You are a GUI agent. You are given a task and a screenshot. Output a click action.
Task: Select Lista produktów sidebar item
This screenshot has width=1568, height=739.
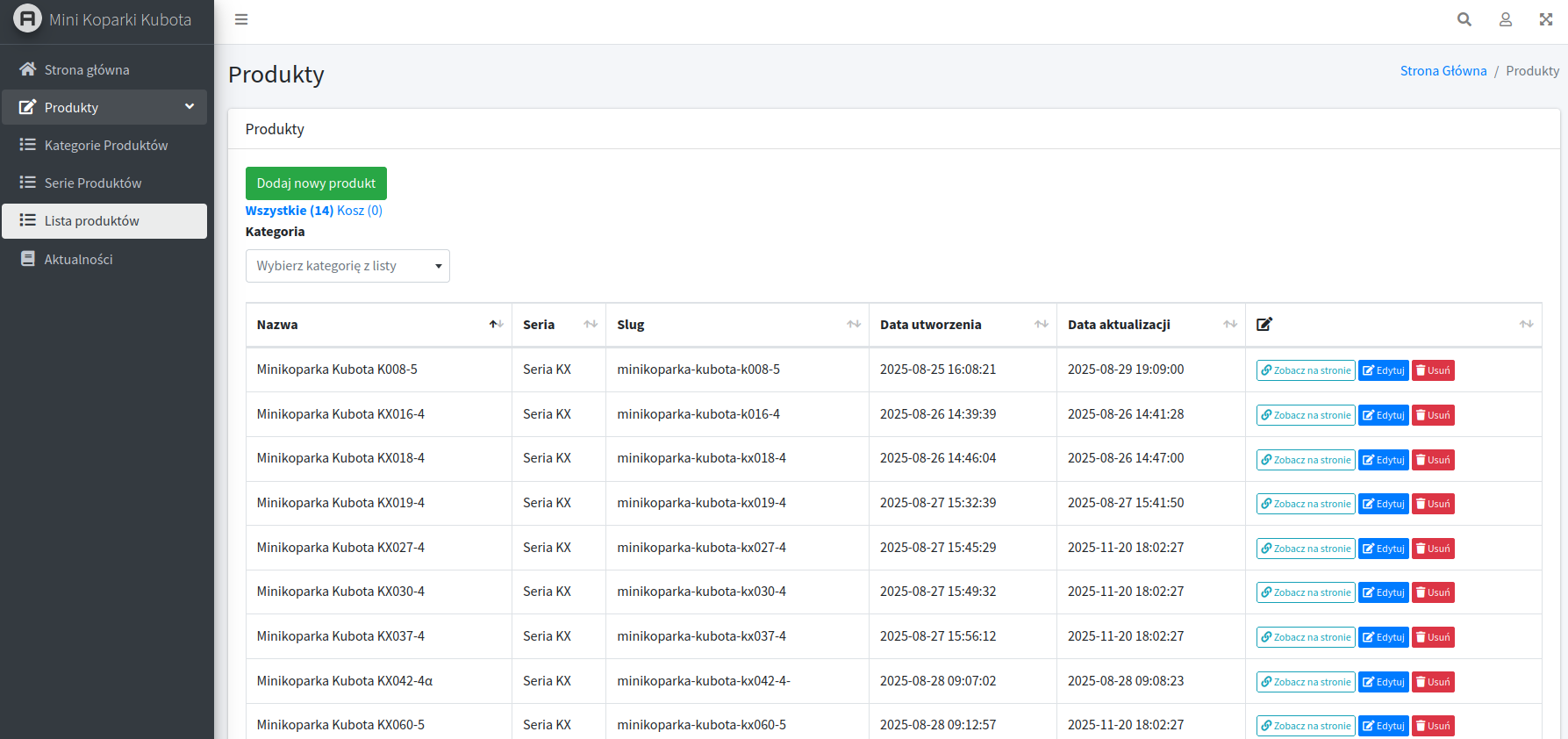coord(104,221)
